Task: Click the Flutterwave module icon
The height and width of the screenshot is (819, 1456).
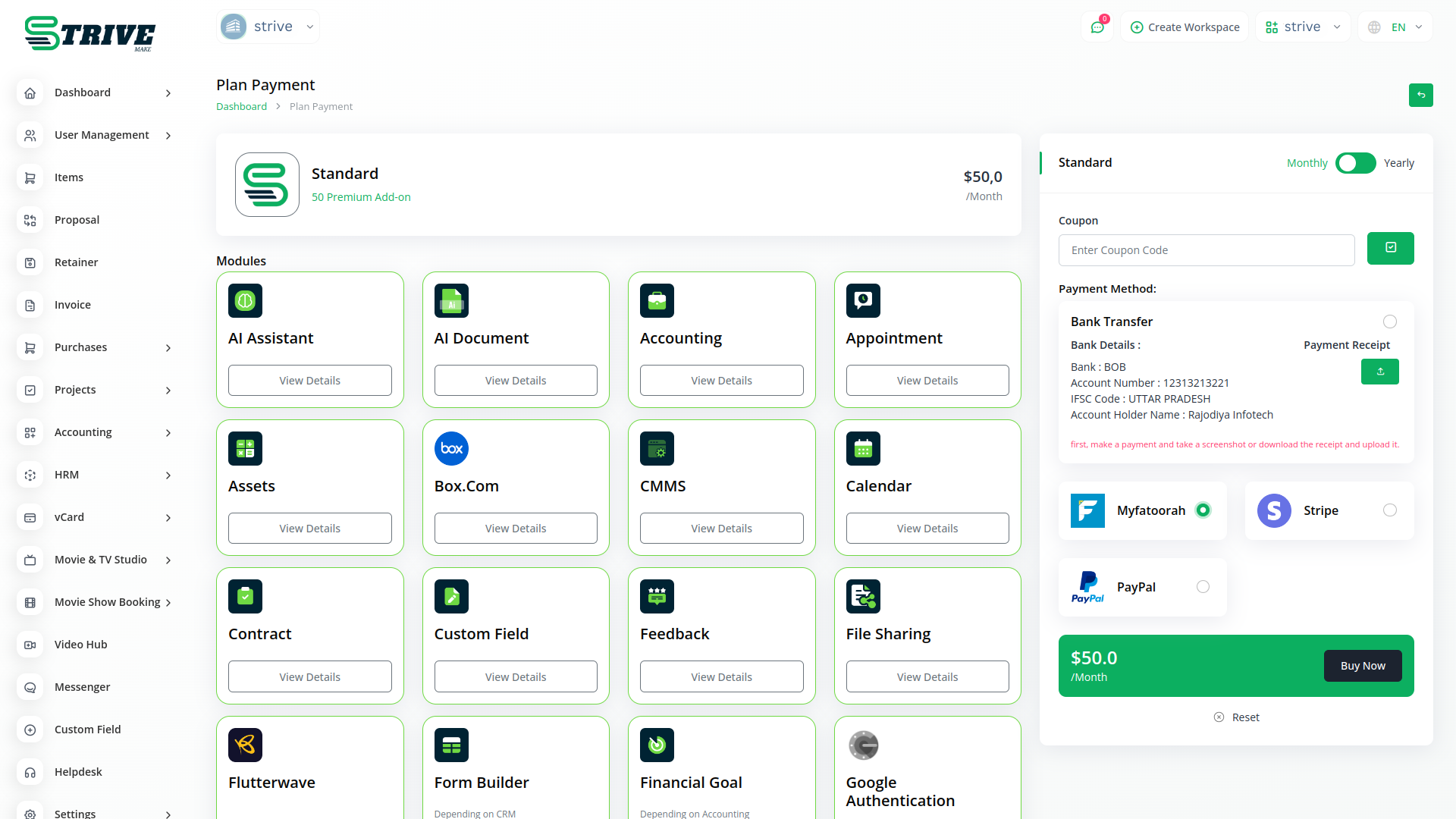Action: [245, 745]
